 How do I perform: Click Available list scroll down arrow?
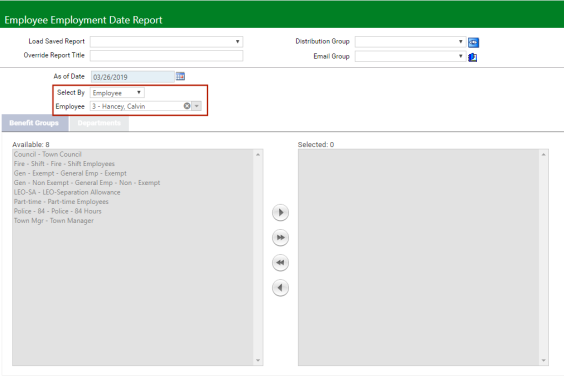[x=258, y=360]
